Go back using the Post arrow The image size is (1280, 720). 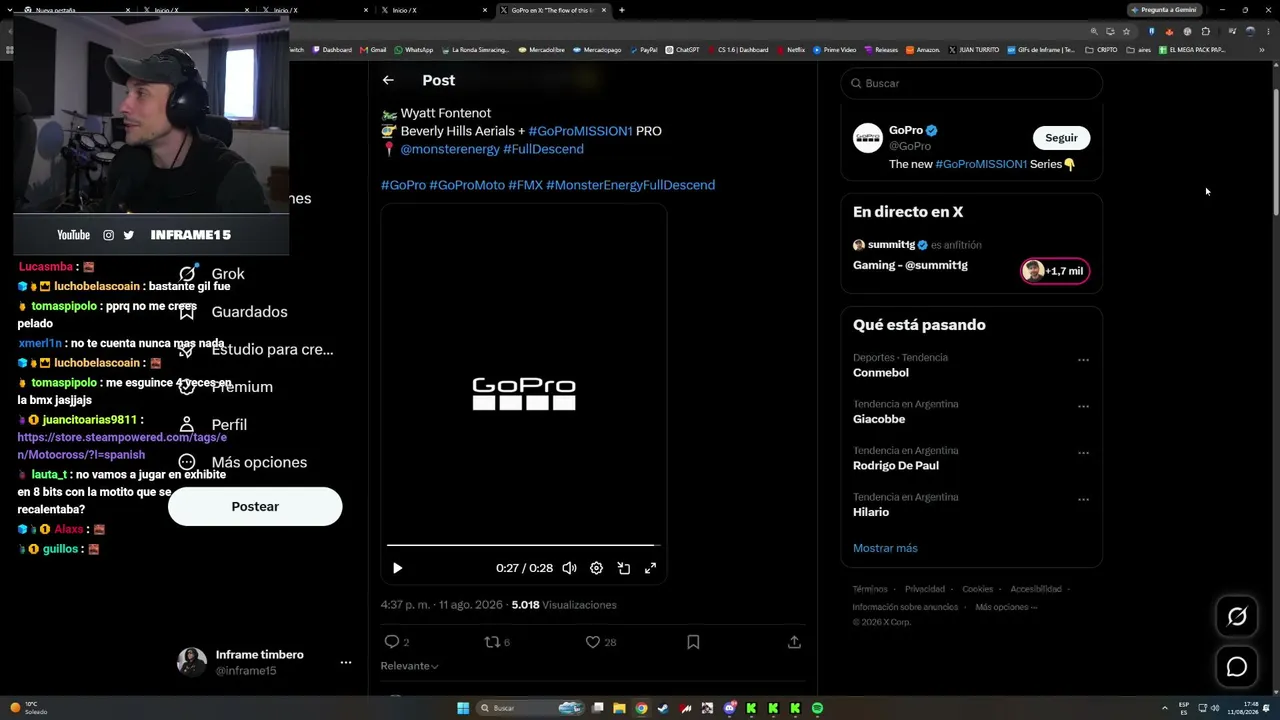tap(388, 80)
